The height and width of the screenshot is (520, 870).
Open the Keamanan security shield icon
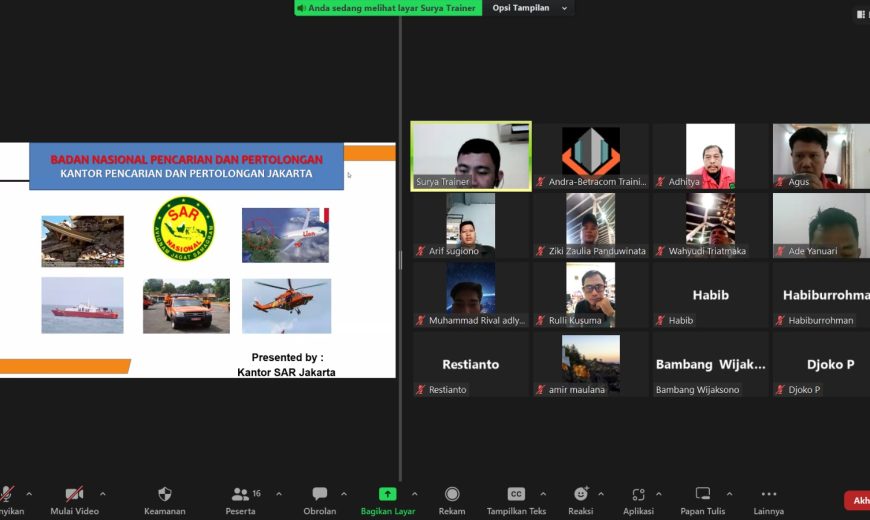coord(164,494)
